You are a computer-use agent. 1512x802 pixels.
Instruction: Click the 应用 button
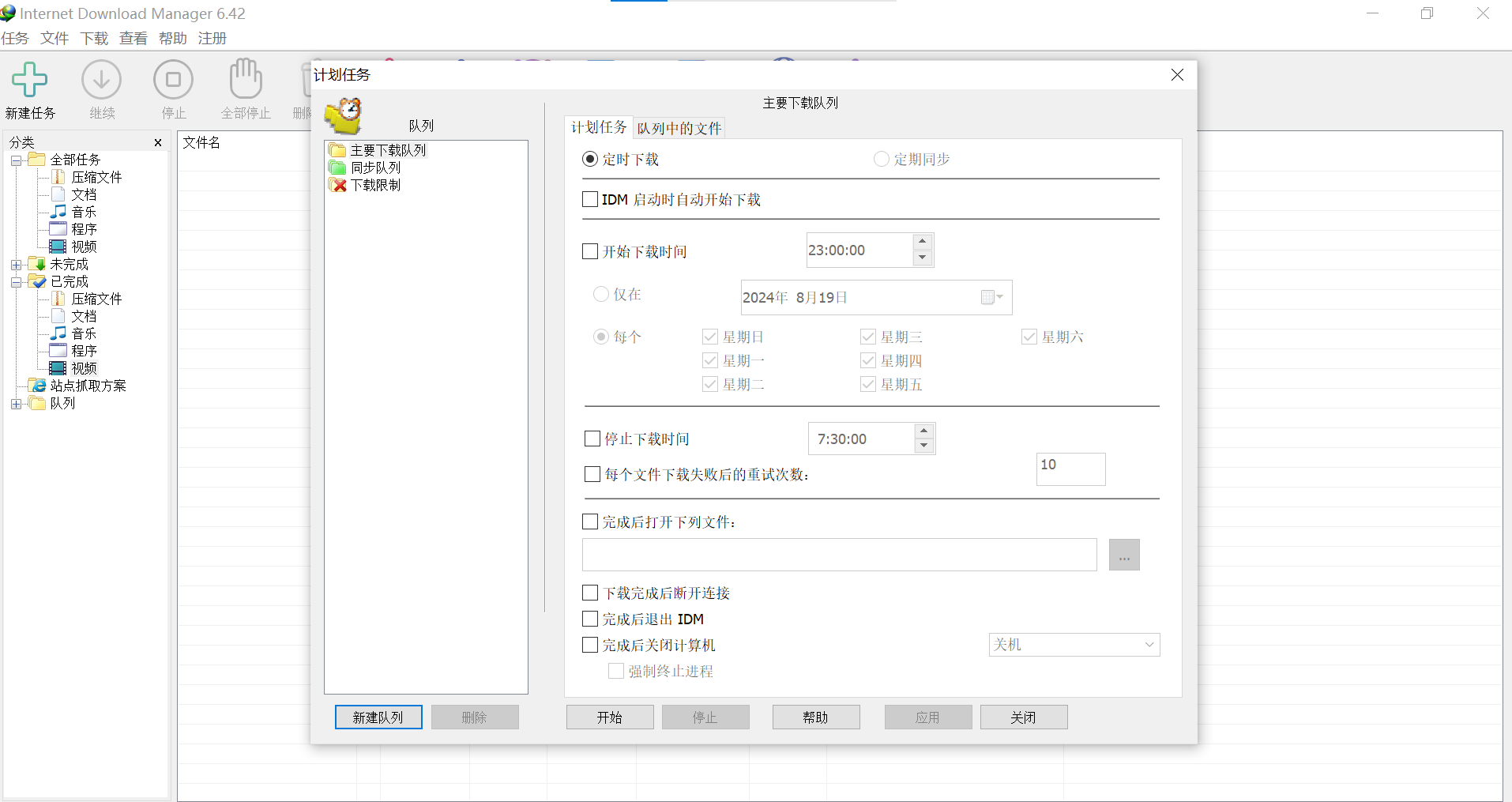[x=927, y=717]
